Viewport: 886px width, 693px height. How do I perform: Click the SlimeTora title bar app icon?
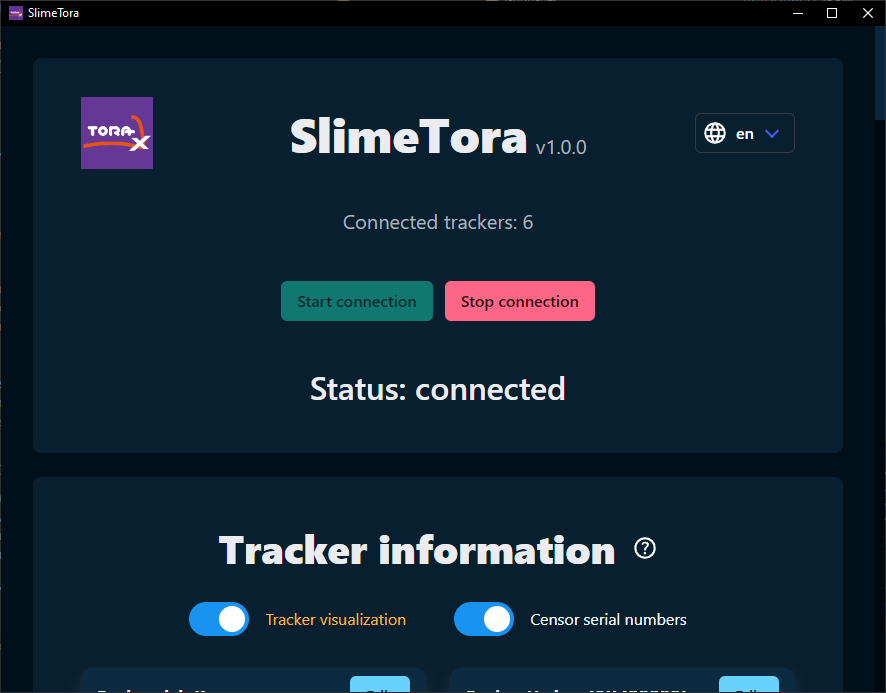pos(16,12)
